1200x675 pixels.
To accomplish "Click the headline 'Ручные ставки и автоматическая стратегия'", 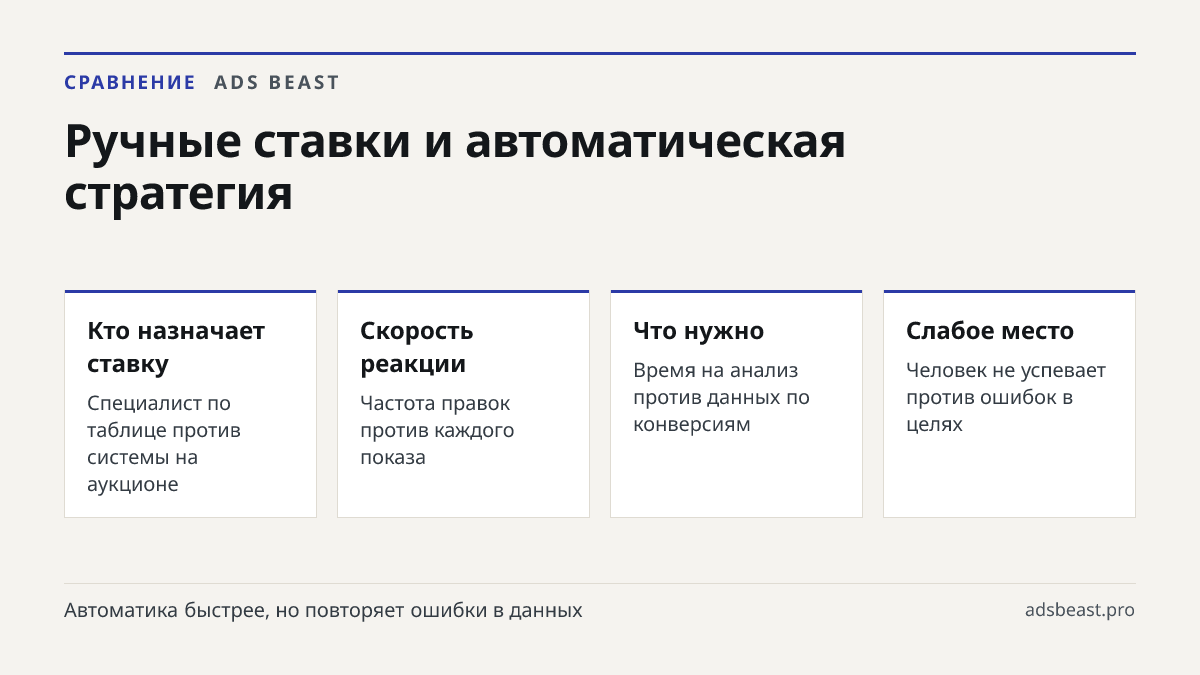I will pyautogui.click(x=455, y=167).
